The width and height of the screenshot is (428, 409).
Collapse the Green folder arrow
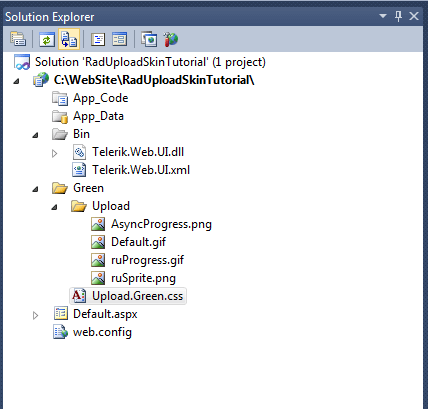click(x=35, y=189)
